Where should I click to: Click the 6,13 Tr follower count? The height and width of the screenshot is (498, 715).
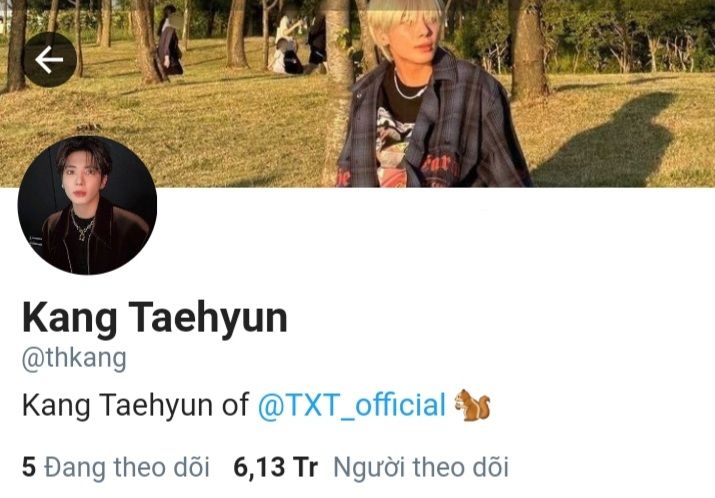[275, 467]
